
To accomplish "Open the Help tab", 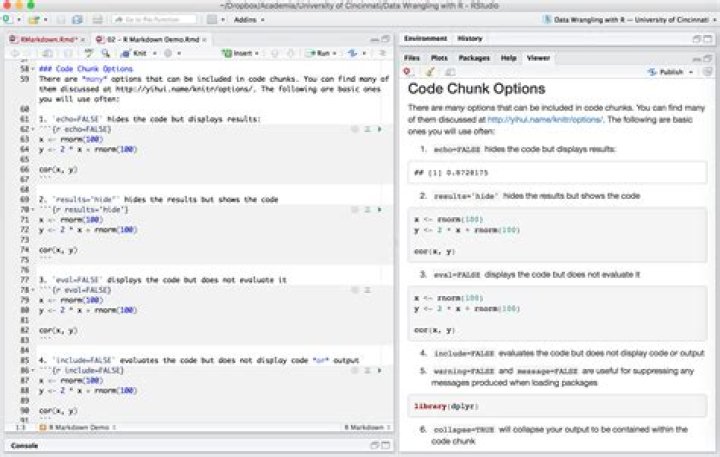I will 508,58.
